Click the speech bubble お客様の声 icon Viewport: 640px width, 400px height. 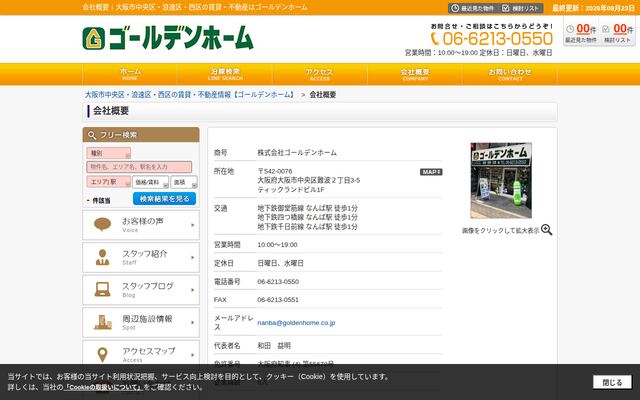(102, 224)
